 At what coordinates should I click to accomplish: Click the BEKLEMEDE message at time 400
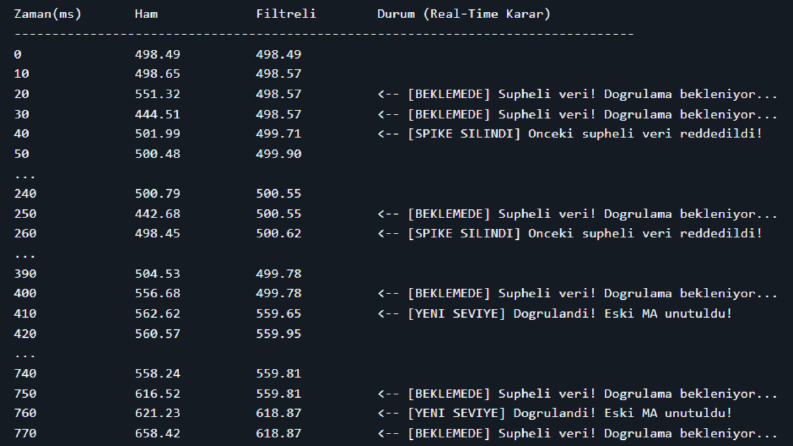(x=577, y=293)
